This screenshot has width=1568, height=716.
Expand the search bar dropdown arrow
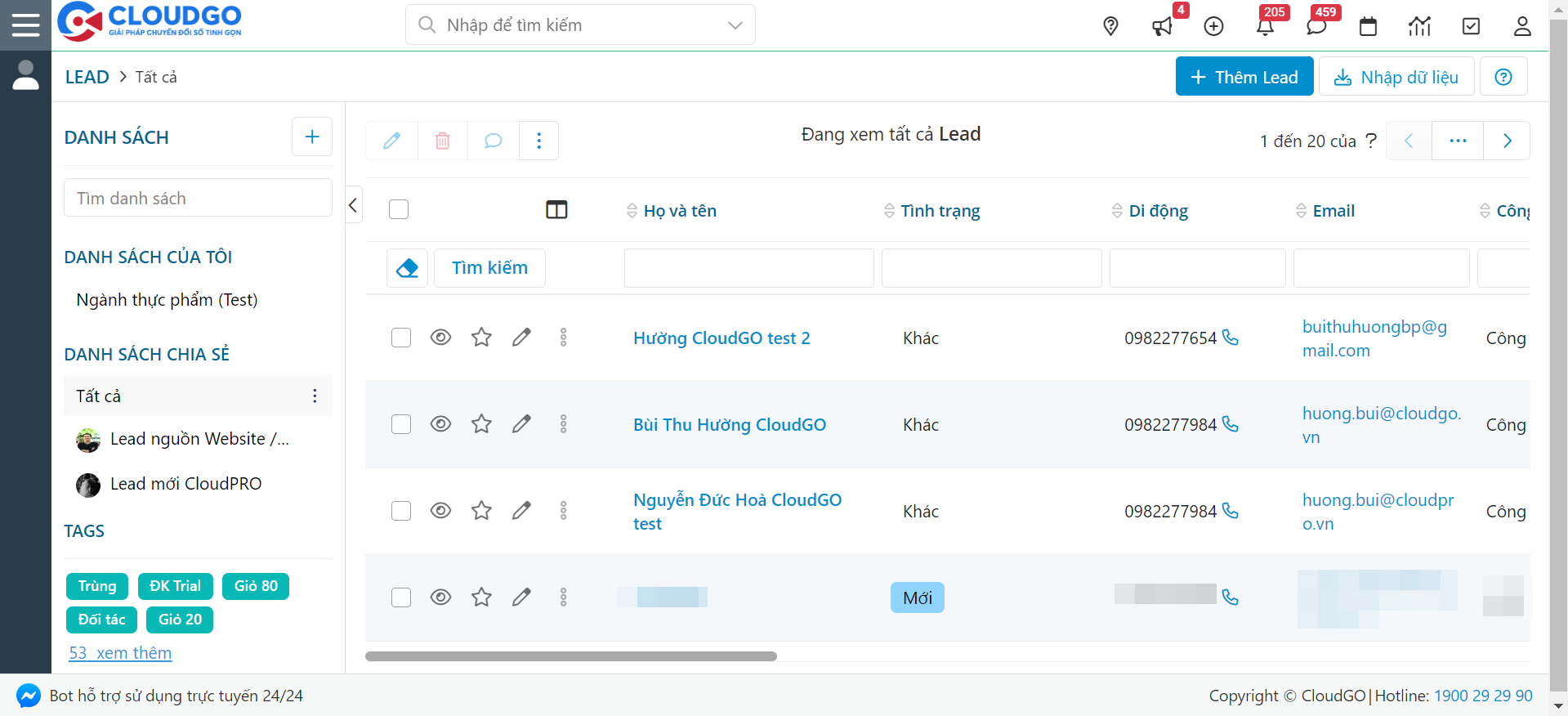pyautogui.click(x=735, y=25)
